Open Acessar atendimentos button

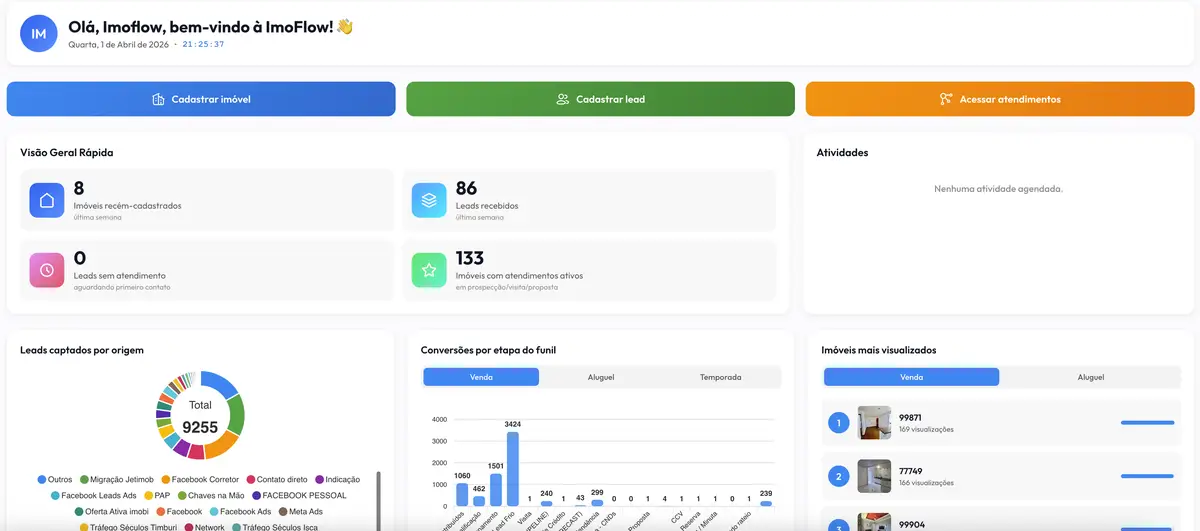point(1000,99)
